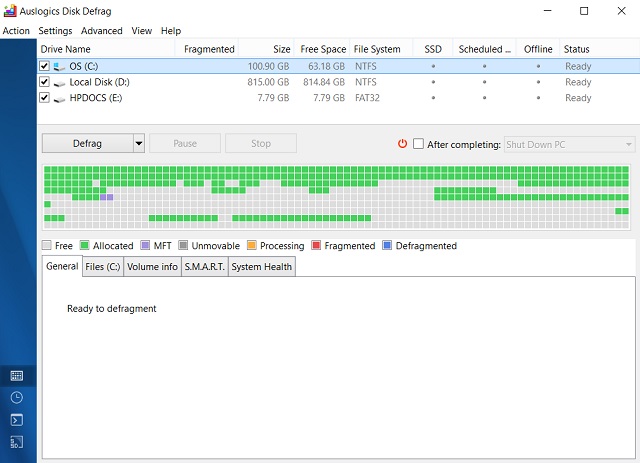Click the Pause button
Image resolution: width=640 pixels, height=463 pixels.
point(185,143)
